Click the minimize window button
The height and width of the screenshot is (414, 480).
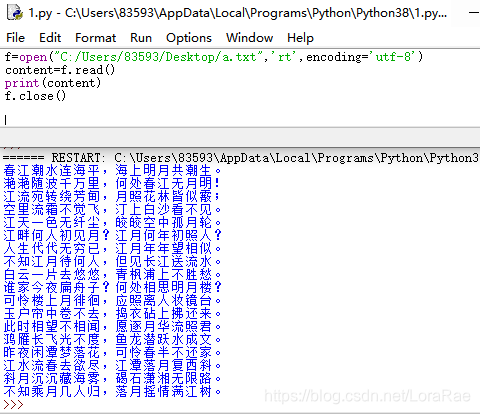tap(474, 13)
